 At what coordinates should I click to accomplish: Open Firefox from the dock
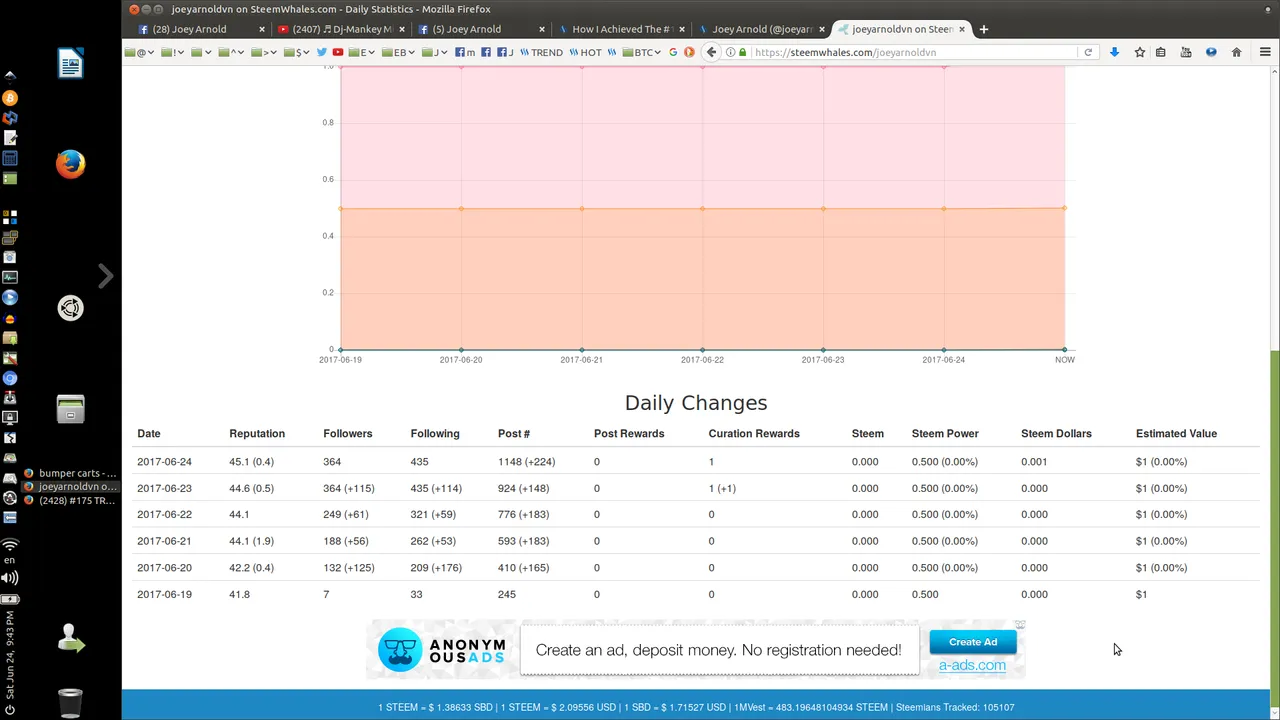click(70, 163)
